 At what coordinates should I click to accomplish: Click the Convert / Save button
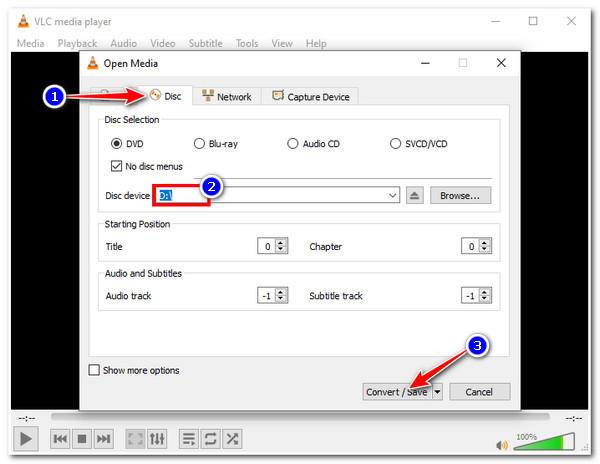[x=397, y=392]
